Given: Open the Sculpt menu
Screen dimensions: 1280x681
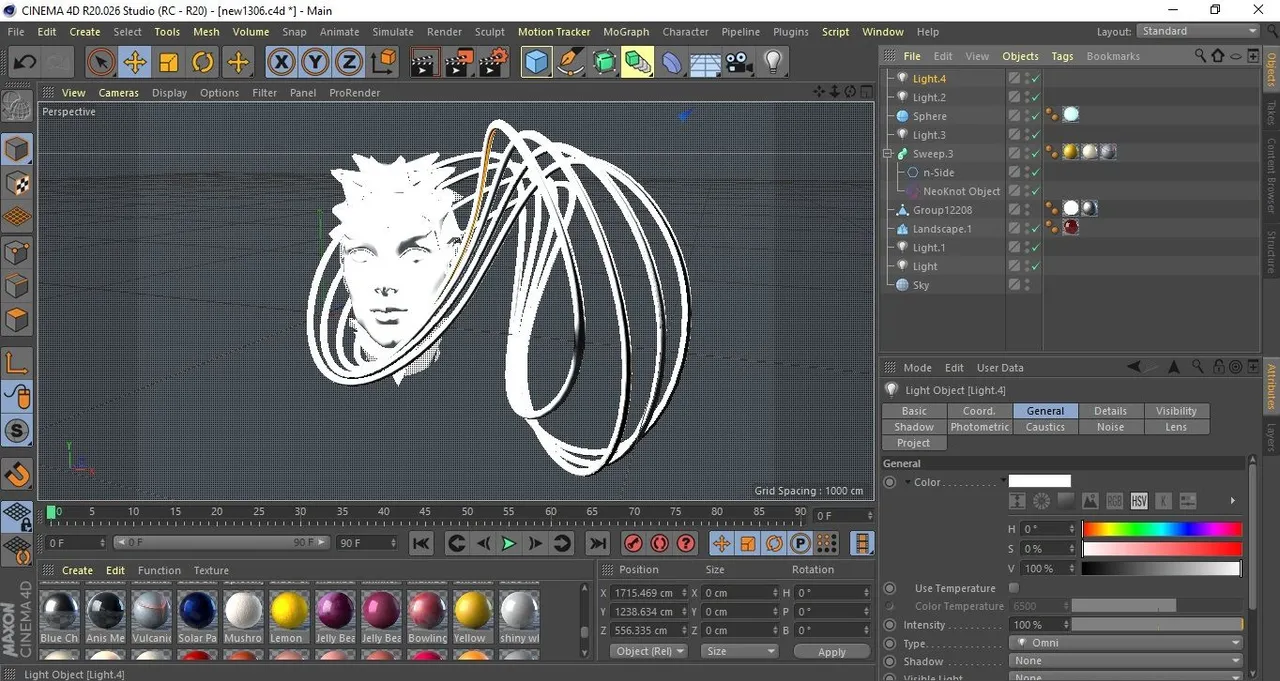Looking at the screenshot, I should [489, 32].
